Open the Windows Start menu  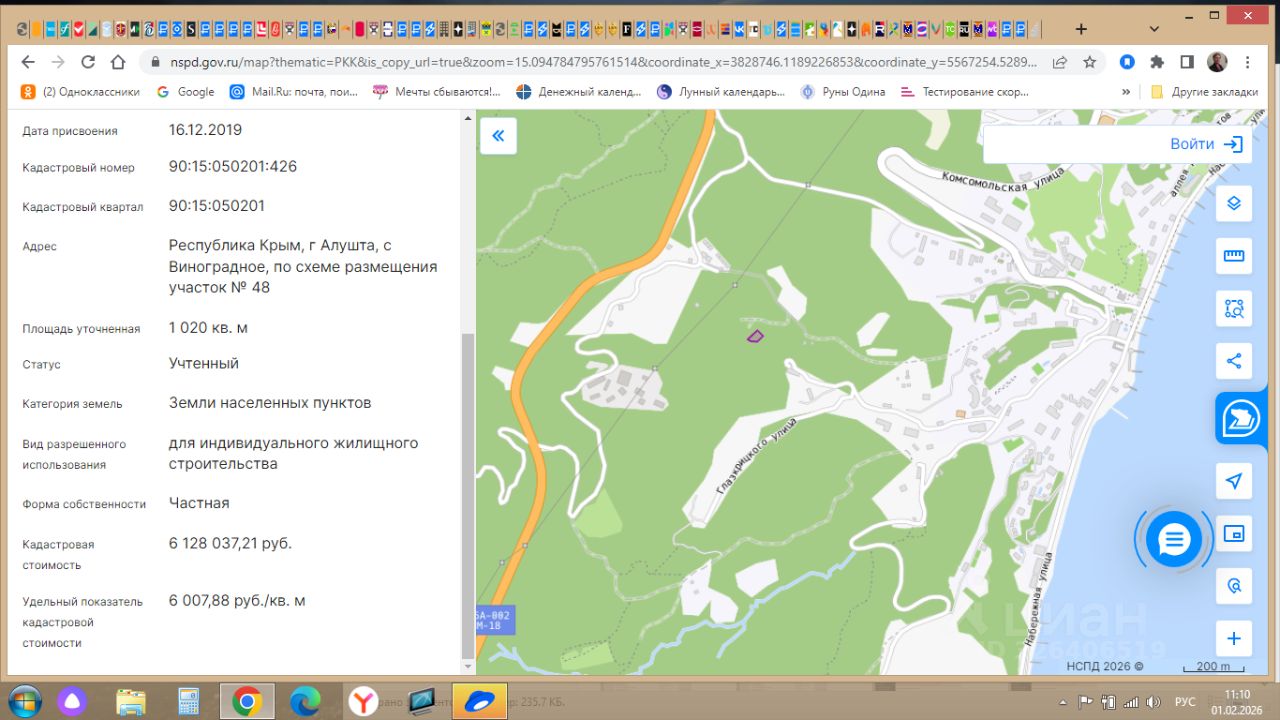click(24, 700)
